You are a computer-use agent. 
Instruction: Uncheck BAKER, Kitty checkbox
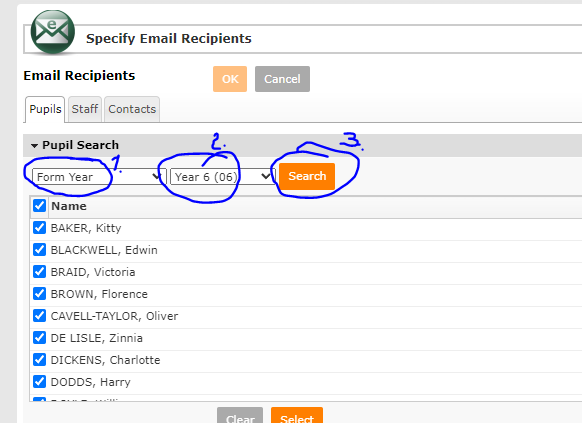pos(39,227)
